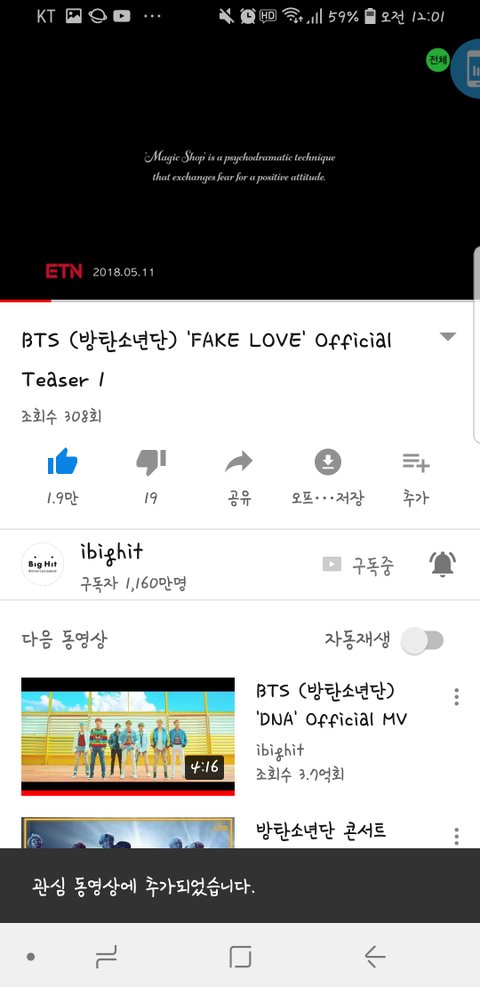480x987 pixels.
Task: Open the DNA Official MV thumbnail
Action: click(x=128, y=736)
